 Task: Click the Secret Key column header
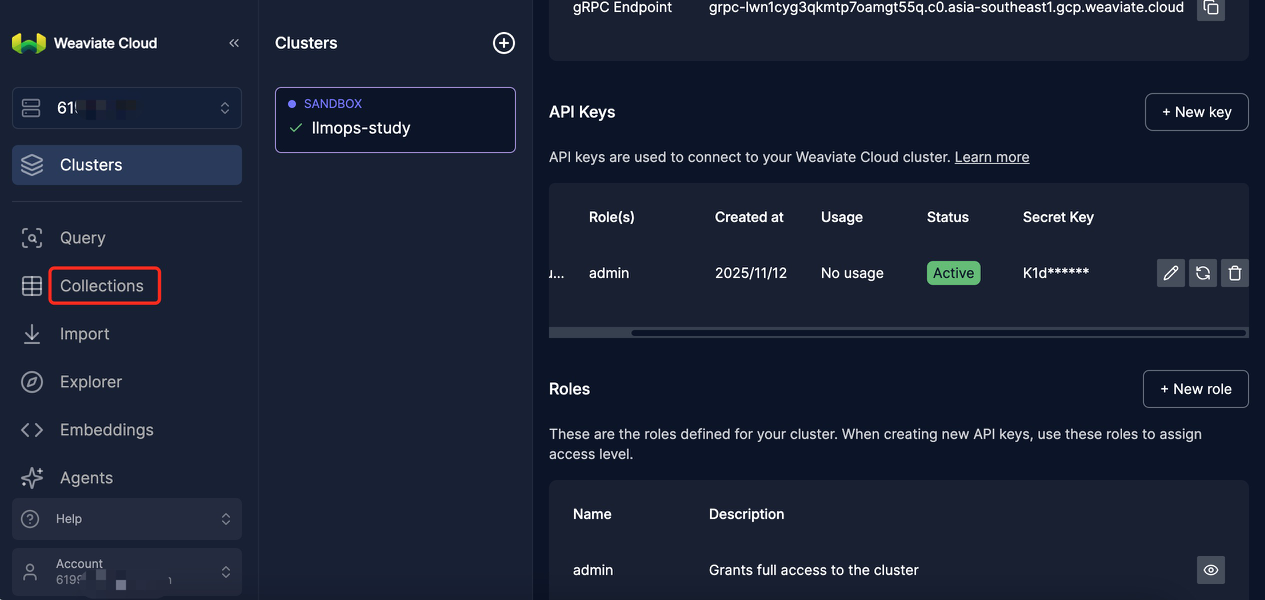point(1058,217)
